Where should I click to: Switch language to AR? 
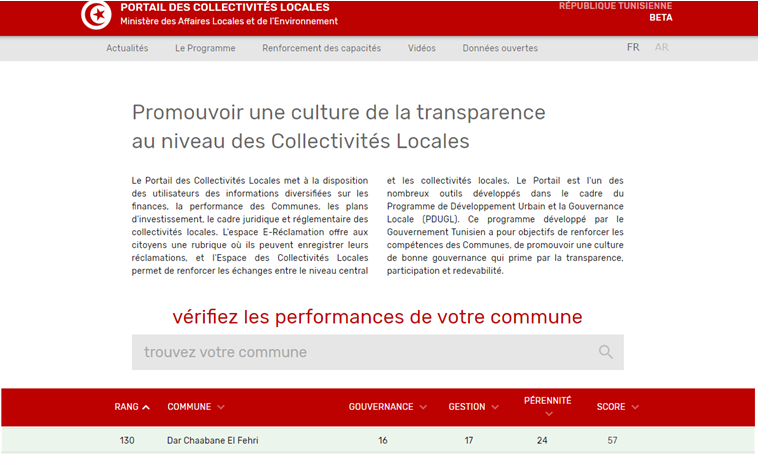click(x=661, y=47)
